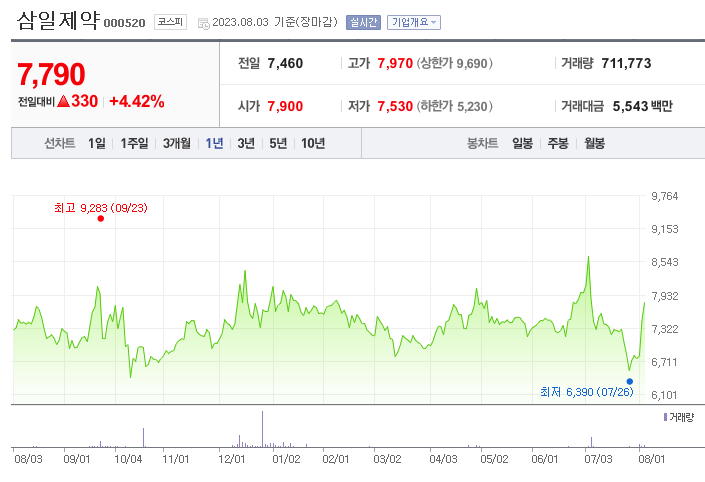Click the tallest volume bar near 01/02
This screenshot has width=705, height=482.
[x=262, y=429]
